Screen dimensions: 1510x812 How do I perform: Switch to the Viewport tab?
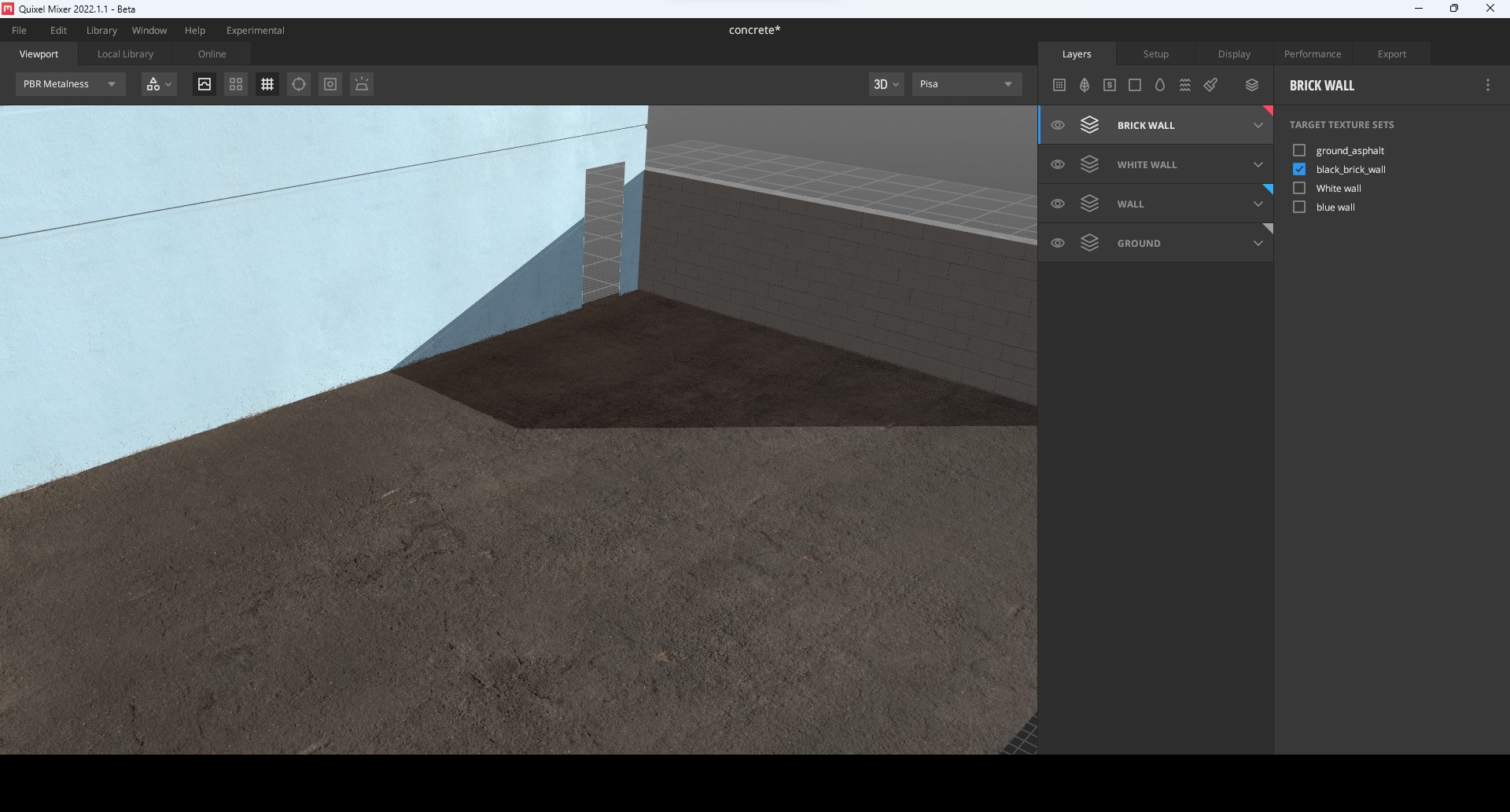pyautogui.click(x=39, y=53)
